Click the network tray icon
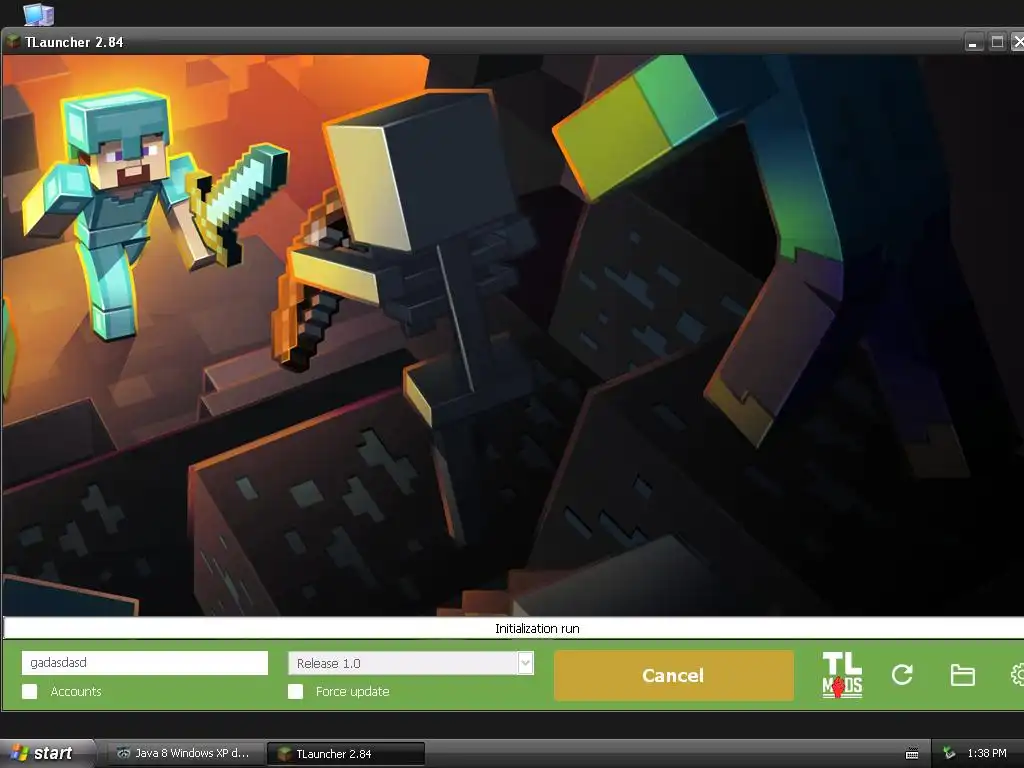This screenshot has height=768, width=1024. pos(949,754)
